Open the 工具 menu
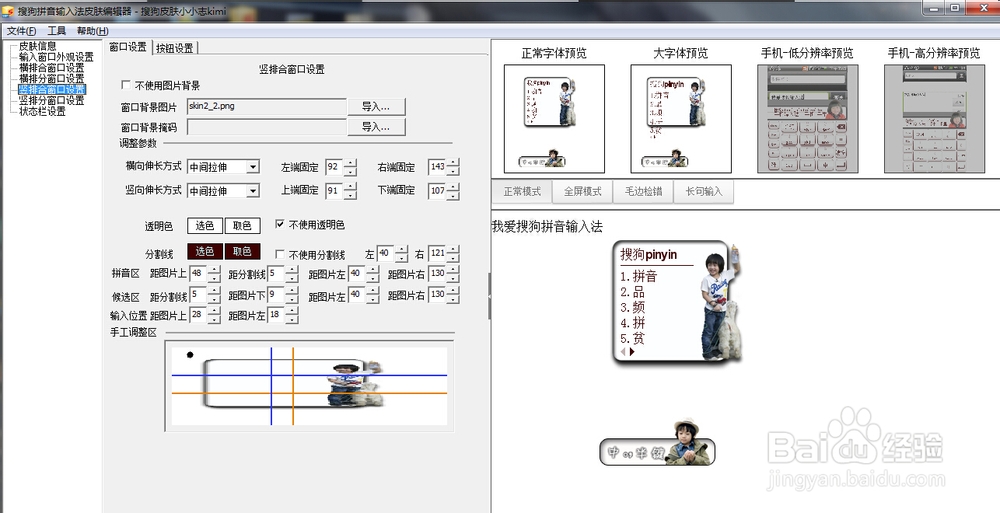Image resolution: width=1000 pixels, height=513 pixels. click(x=57, y=31)
